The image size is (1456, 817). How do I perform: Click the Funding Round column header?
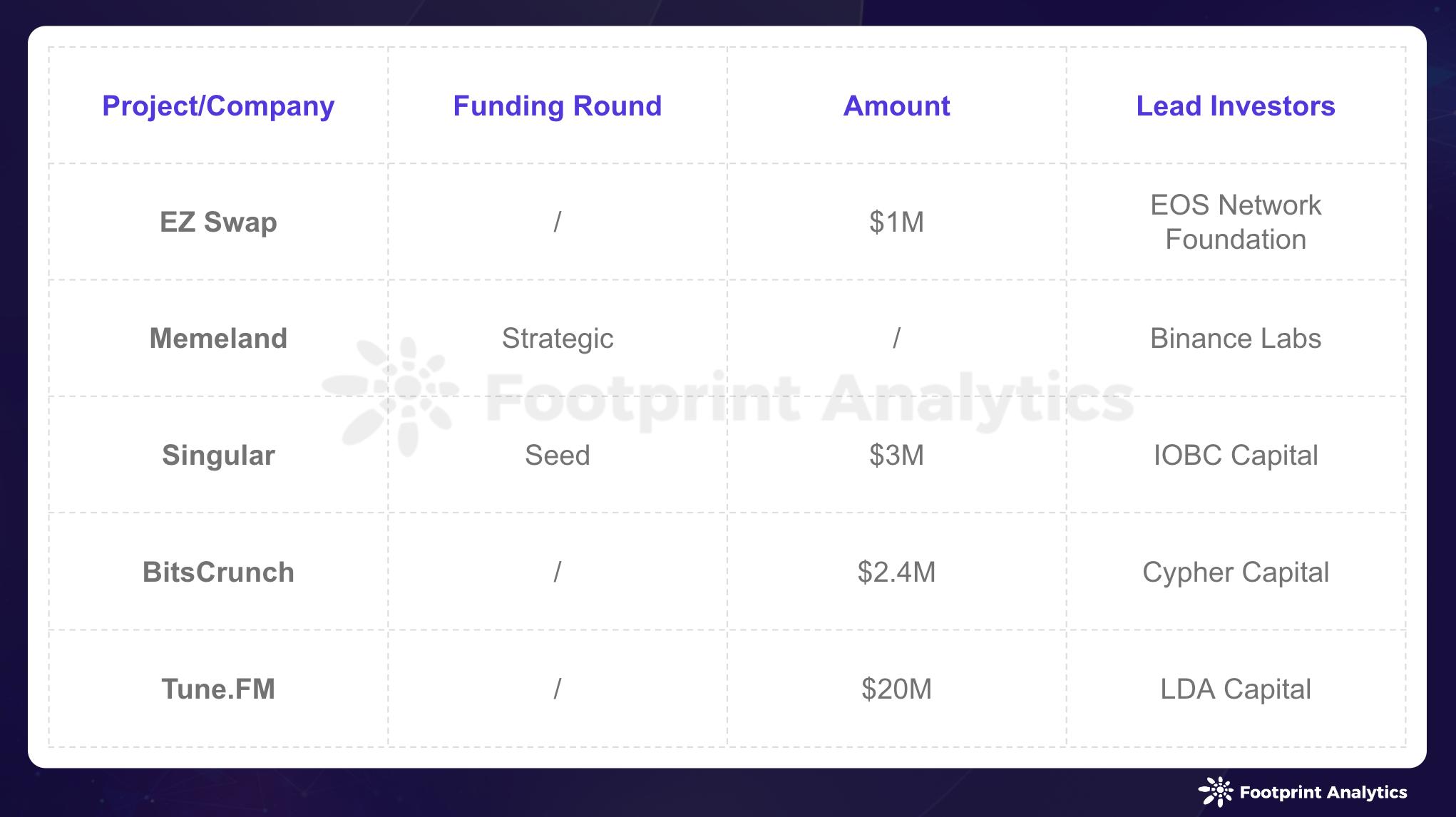point(558,106)
